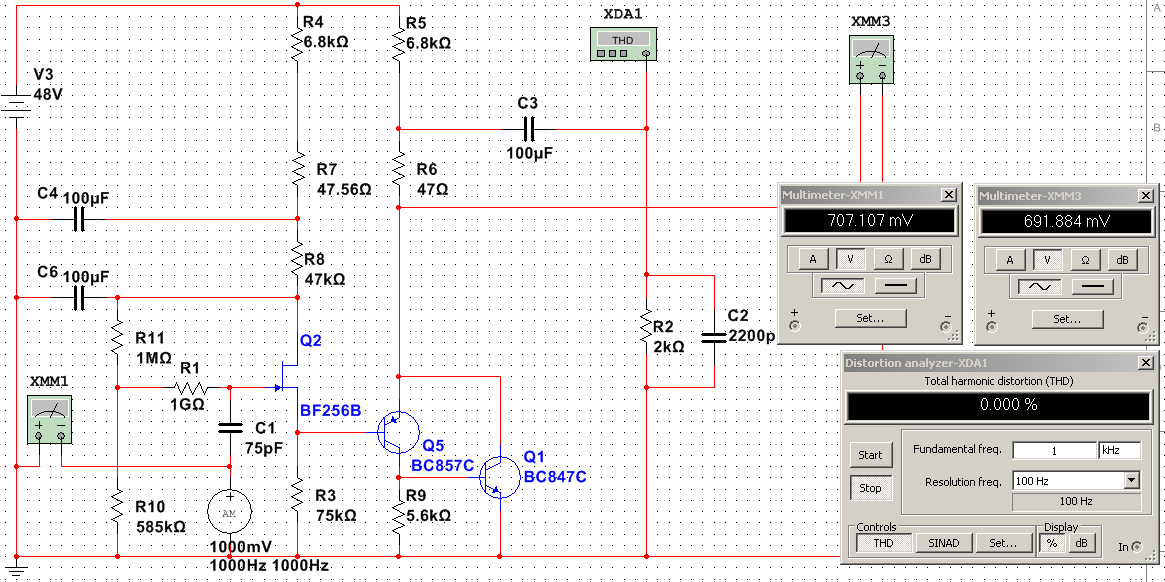Click Stop on the distortion analyzer
This screenshot has width=1165, height=582.
(x=870, y=488)
